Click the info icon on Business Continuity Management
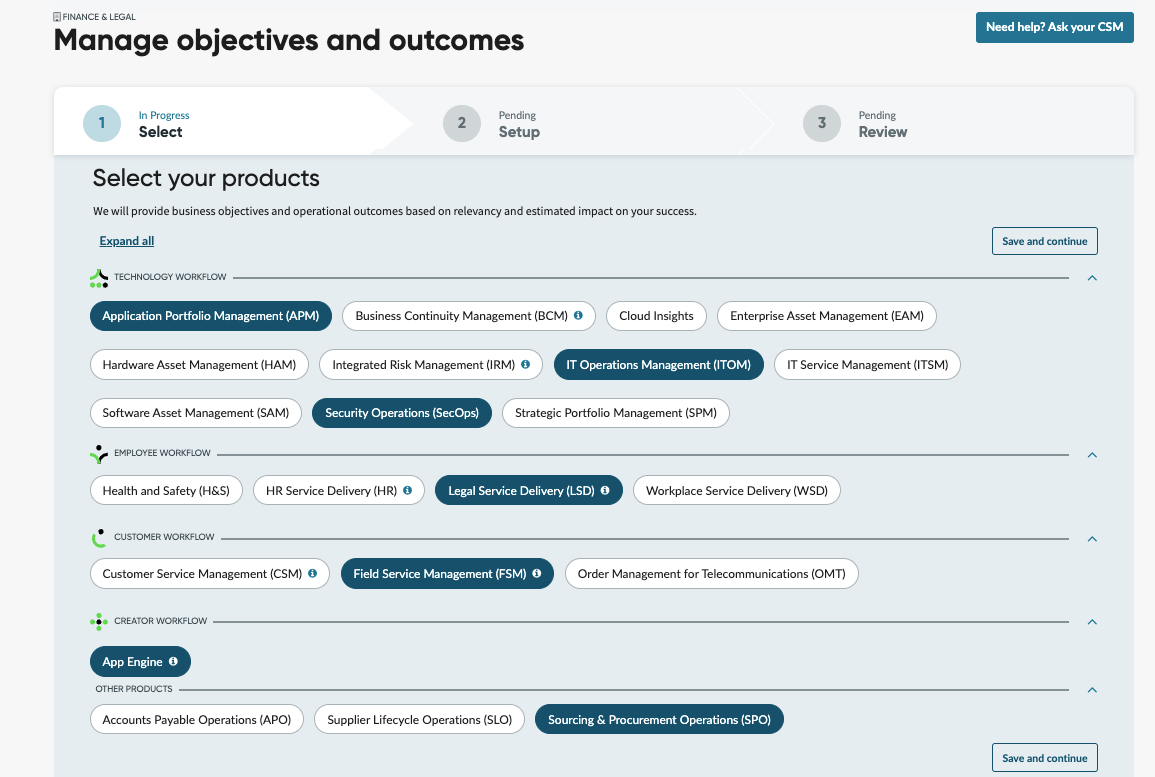This screenshot has width=1155, height=777. tap(578, 315)
